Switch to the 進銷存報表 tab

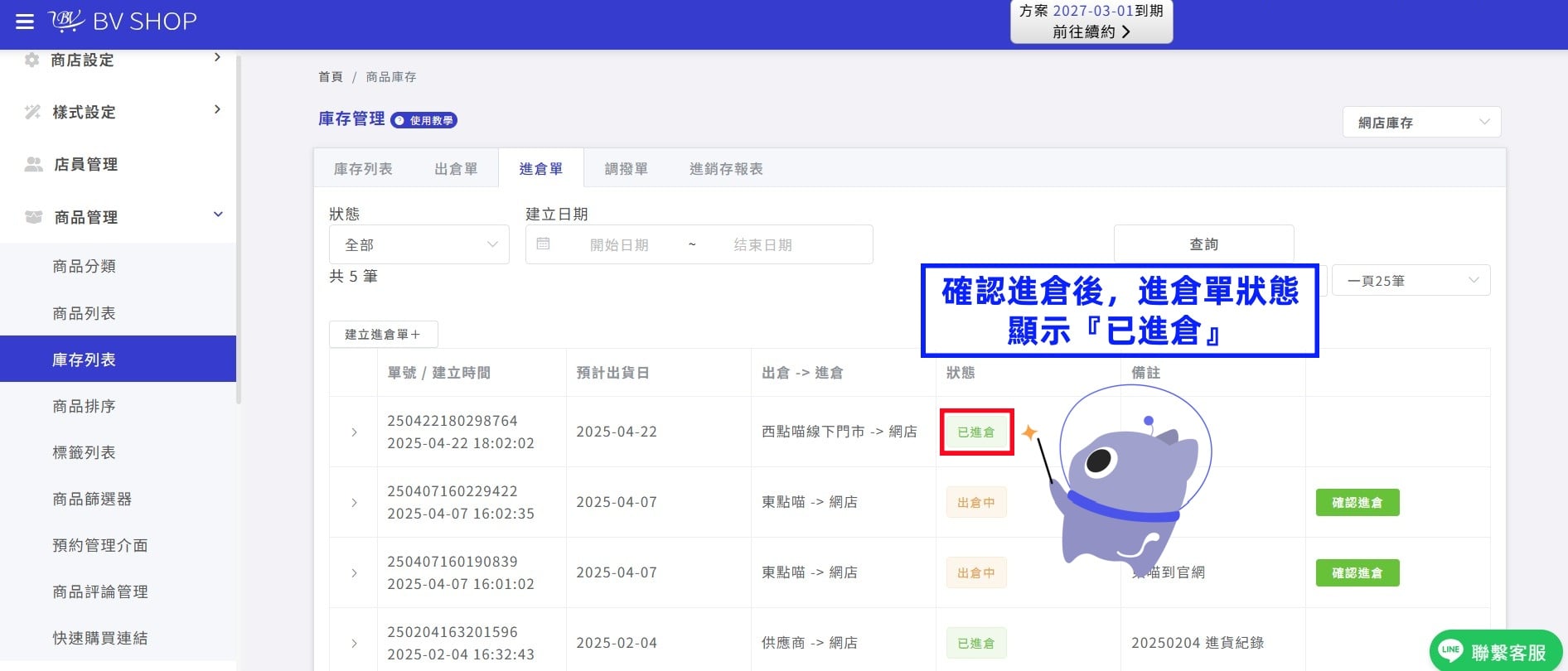(726, 168)
